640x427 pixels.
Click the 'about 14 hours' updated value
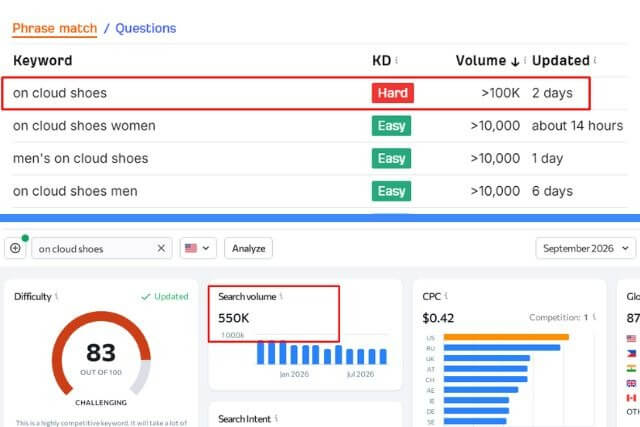(x=577, y=126)
